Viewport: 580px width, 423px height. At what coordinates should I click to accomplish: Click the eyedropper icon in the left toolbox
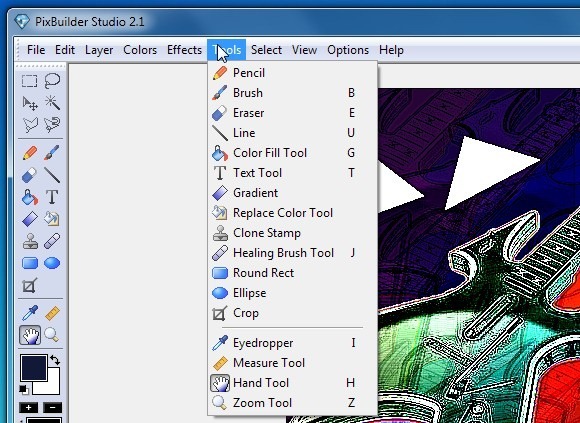pyautogui.click(x=30, y=313)
